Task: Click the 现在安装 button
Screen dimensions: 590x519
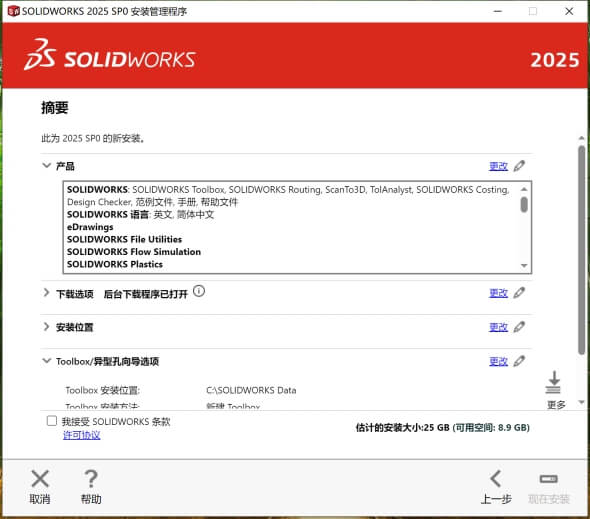Action: [x=549, y=489]
